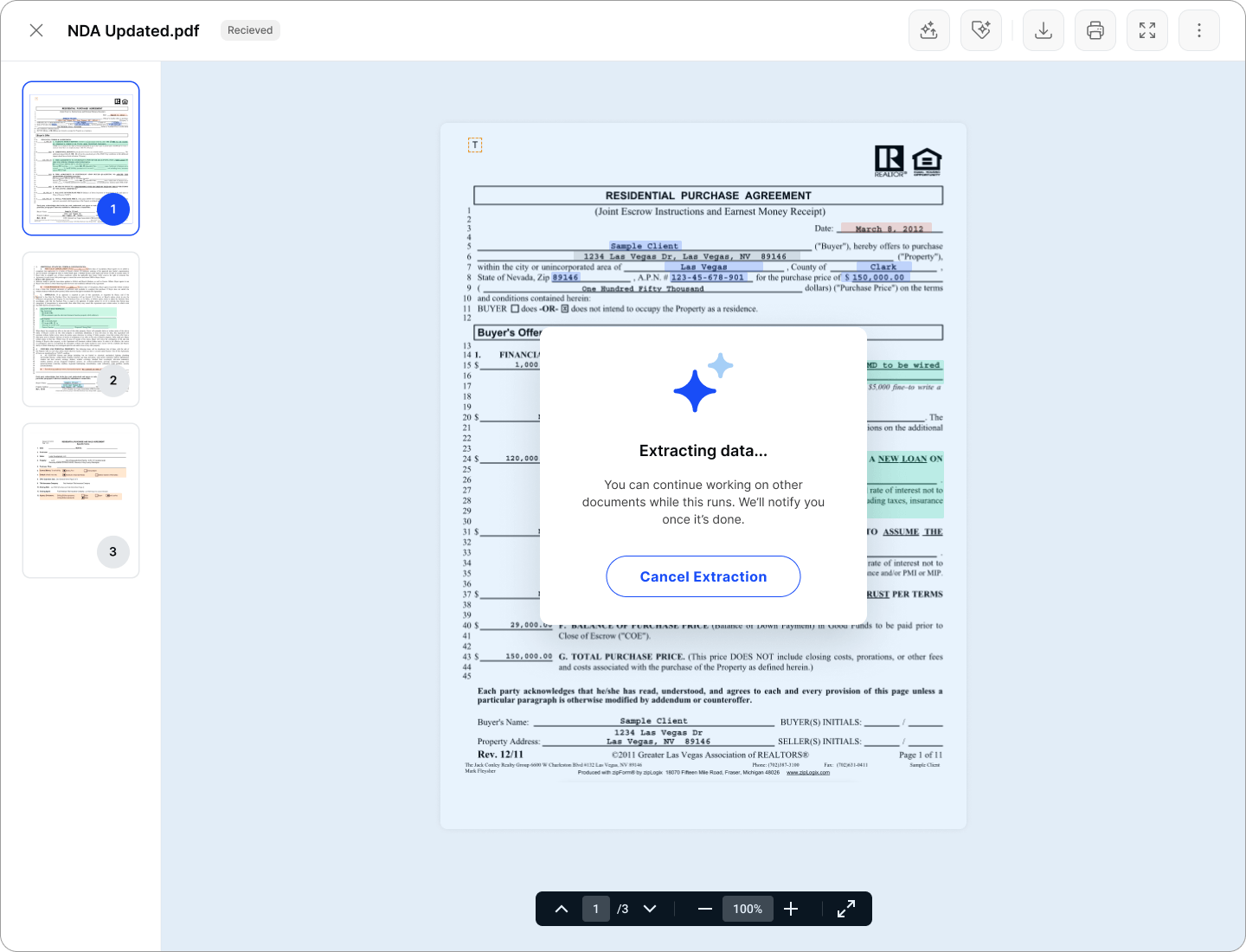Close the document viewer with X
Viewport: 1246px width, 952px height.
36,31
